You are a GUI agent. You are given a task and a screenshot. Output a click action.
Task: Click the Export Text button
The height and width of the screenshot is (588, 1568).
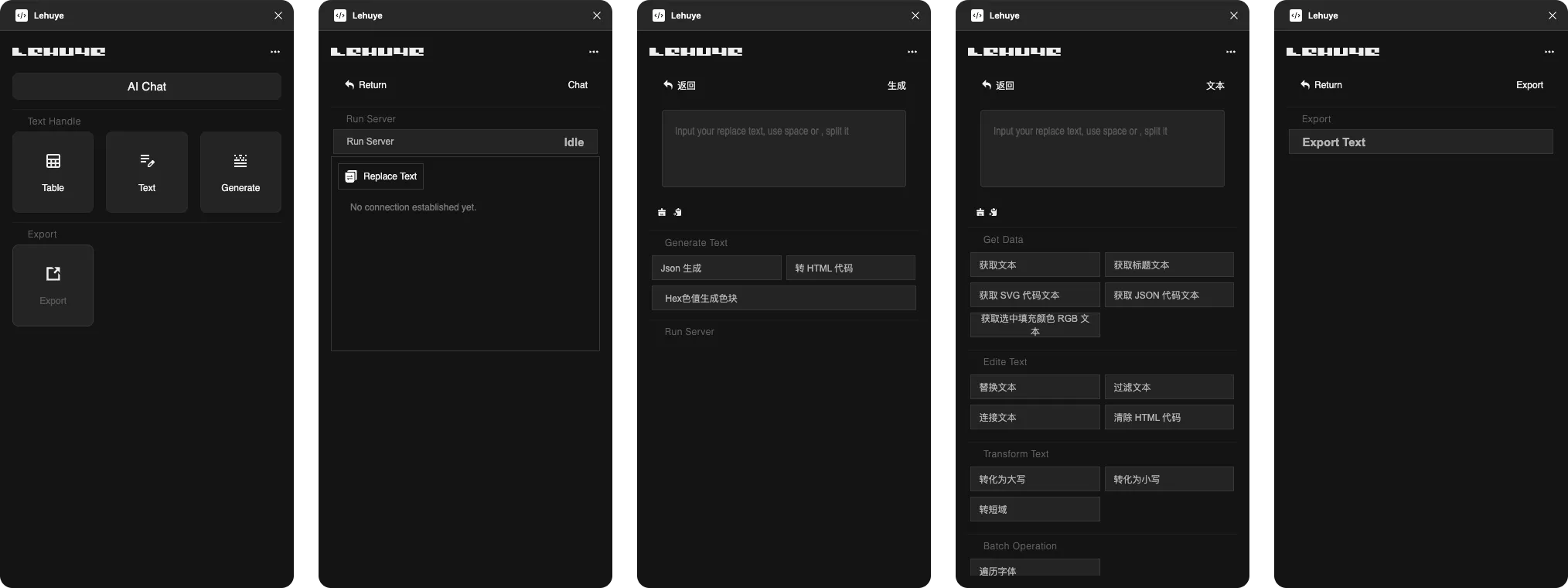(x=1420, y=142)
